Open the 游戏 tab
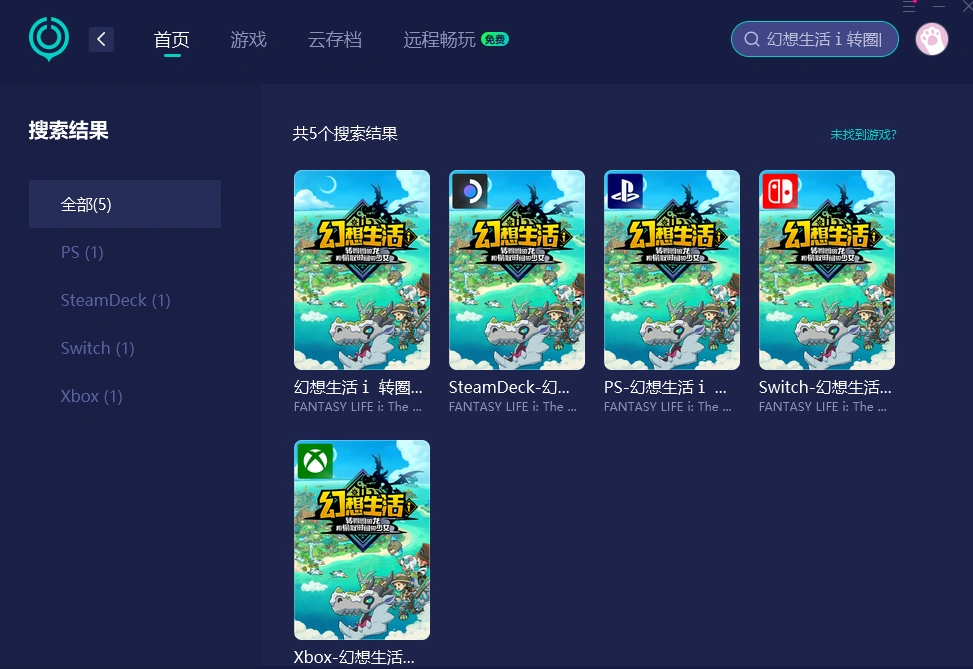 (249, 40)
